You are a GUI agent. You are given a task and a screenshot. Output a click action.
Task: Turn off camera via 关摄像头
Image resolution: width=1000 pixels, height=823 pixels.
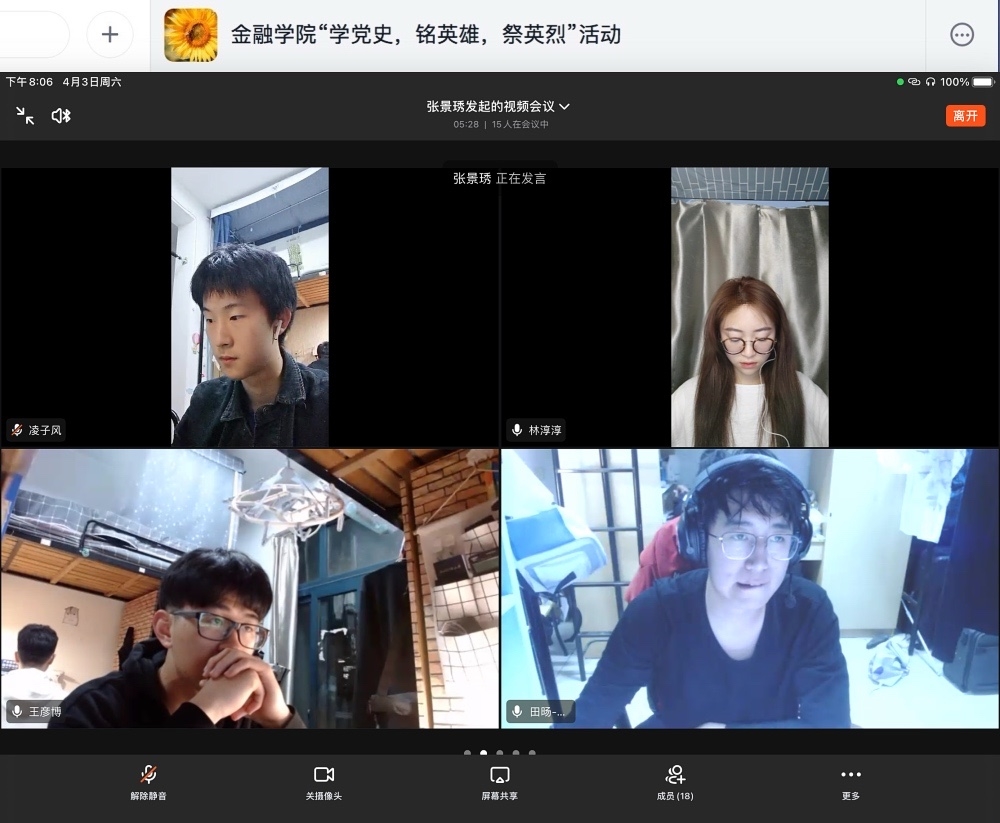pyautogui.click(x=323, y=782)
